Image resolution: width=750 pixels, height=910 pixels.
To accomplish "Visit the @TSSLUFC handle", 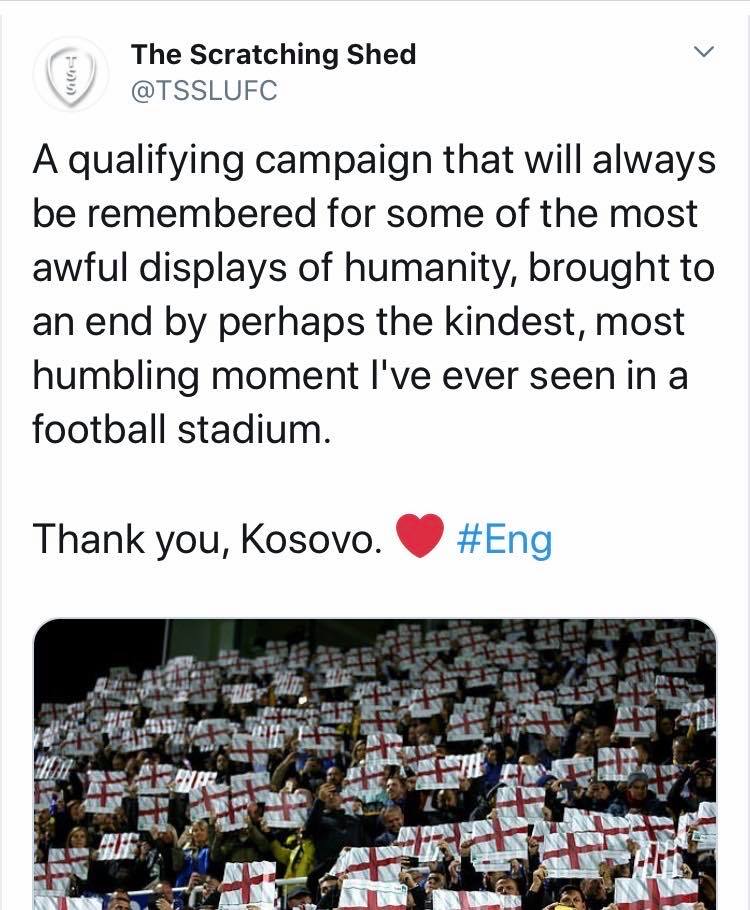I will click(x=204, y=91).
